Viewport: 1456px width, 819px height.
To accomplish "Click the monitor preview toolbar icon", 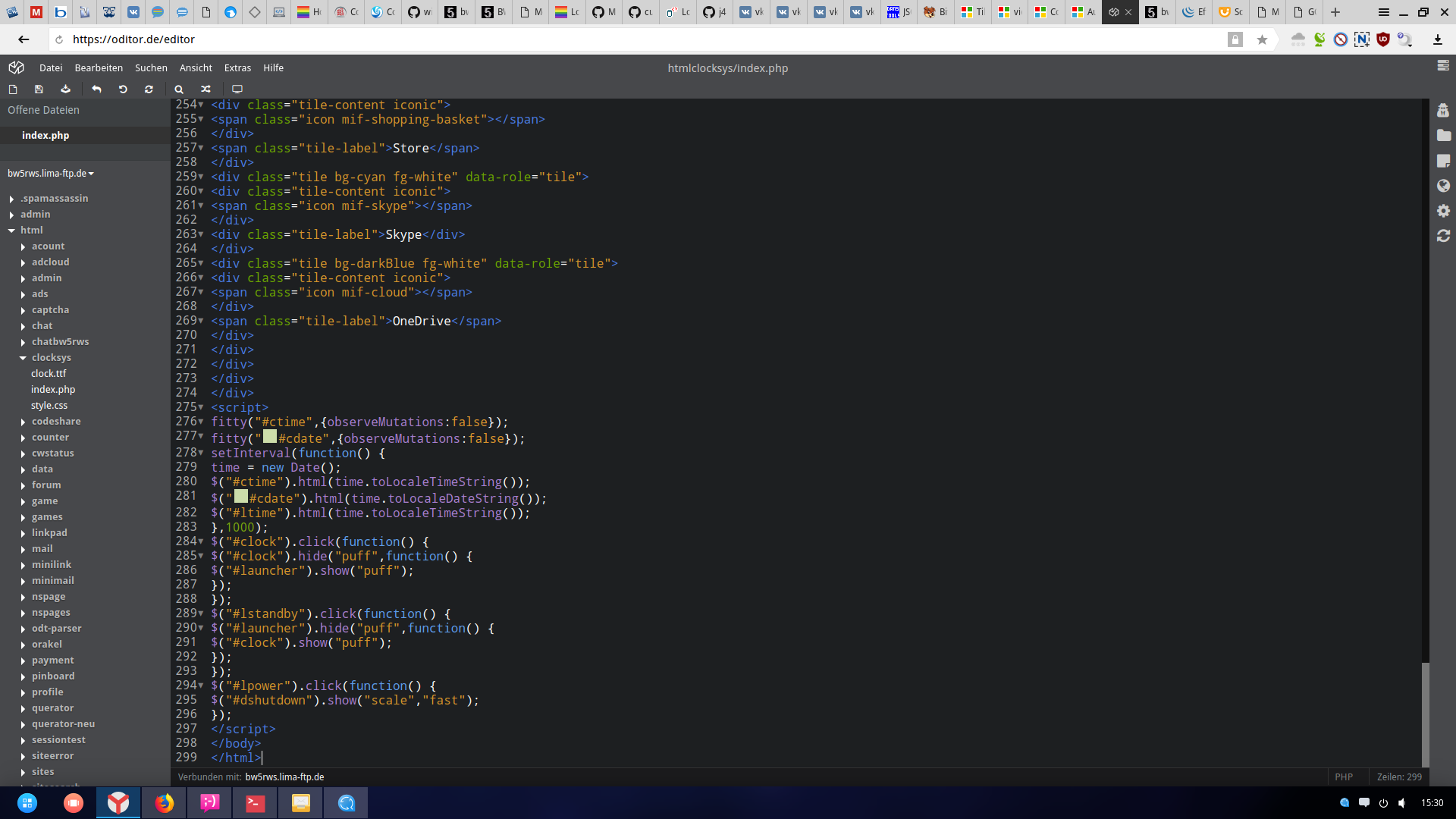I will click(x=237, y=89).
